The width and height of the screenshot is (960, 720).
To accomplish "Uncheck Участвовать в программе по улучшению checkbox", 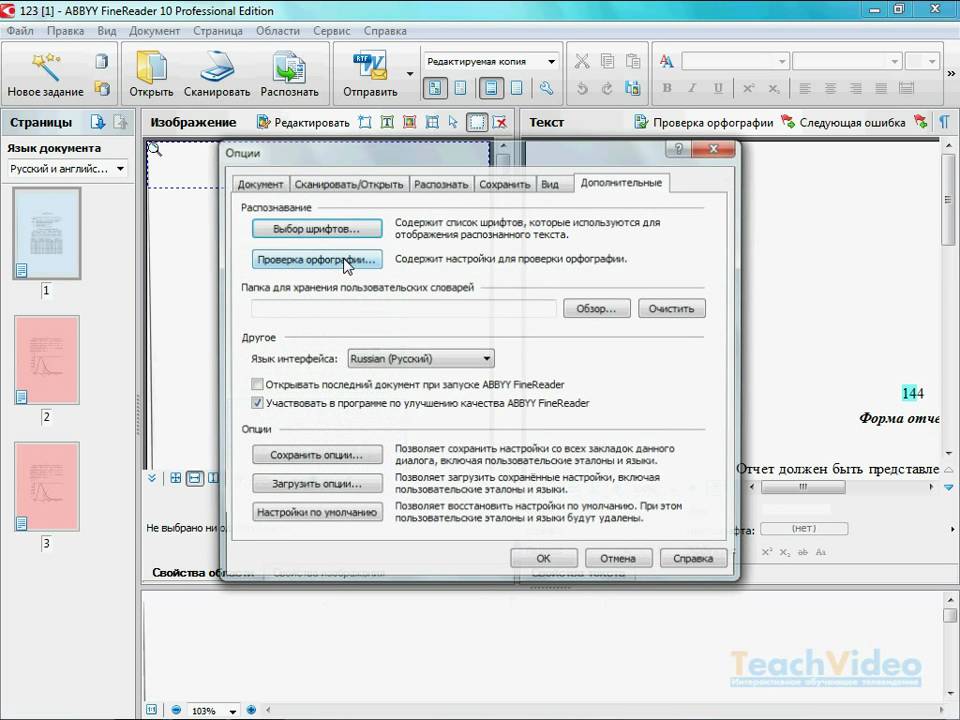I will pos(257,403).
